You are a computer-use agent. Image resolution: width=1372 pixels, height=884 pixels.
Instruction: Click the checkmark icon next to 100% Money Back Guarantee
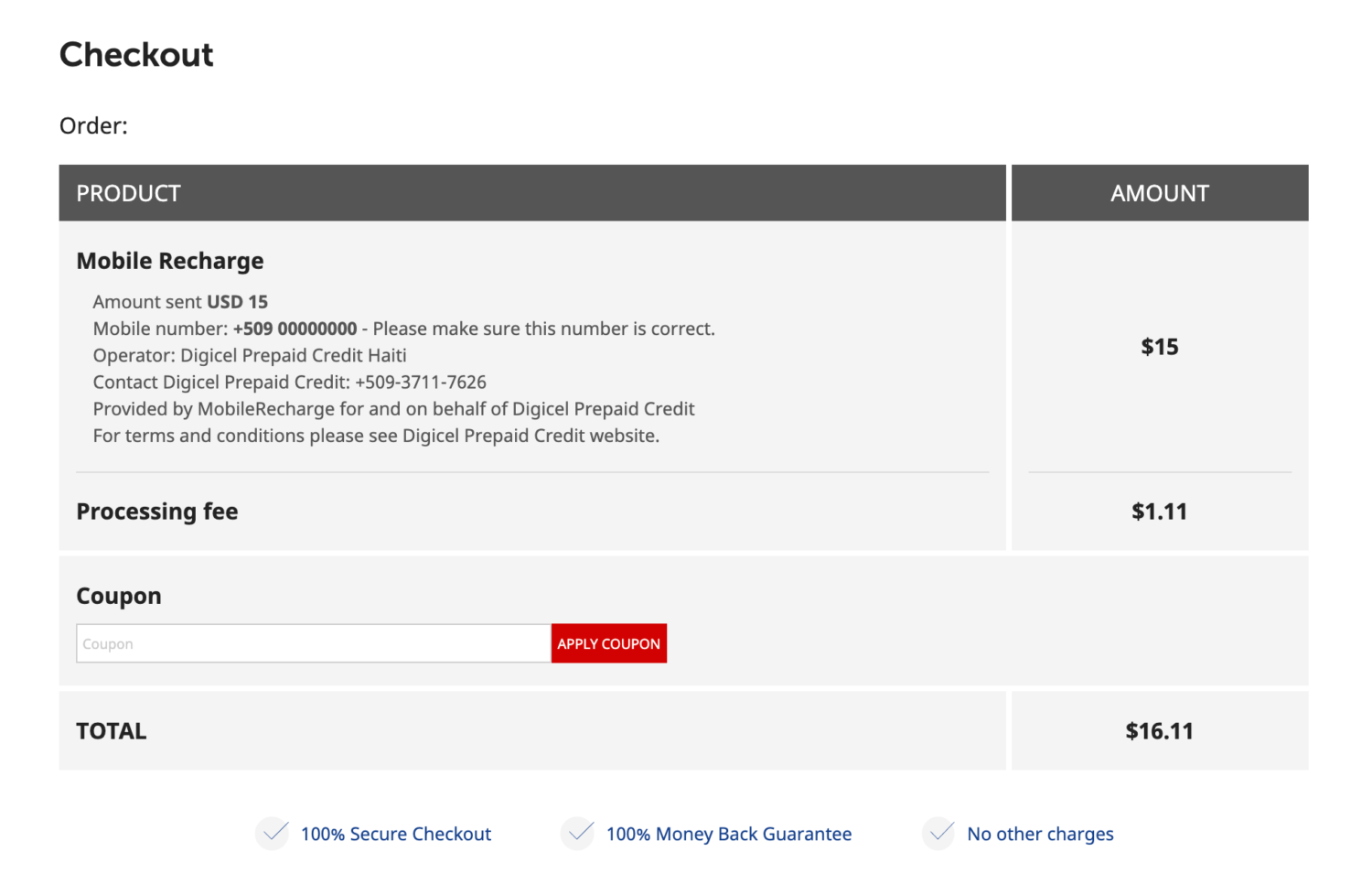(x=577, y=834)
